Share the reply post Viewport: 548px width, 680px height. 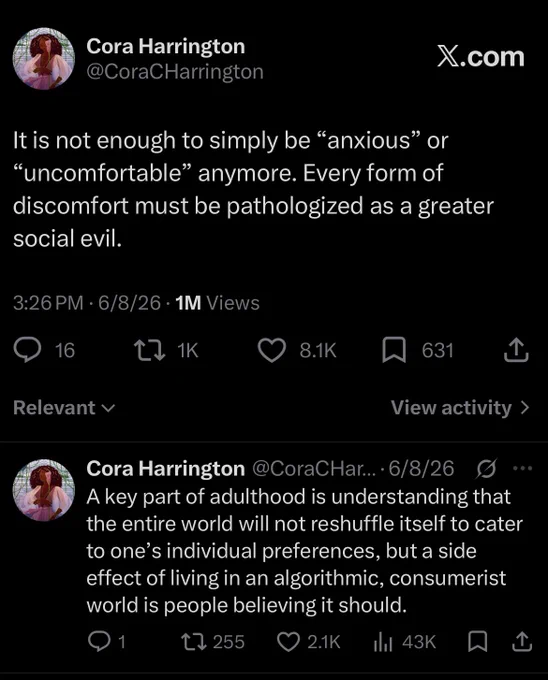[522, 641]
